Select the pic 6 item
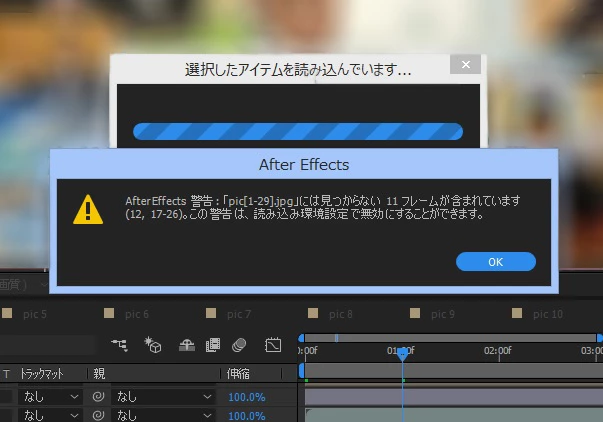This screenshot has width=603, height=422. click(137, 314)
